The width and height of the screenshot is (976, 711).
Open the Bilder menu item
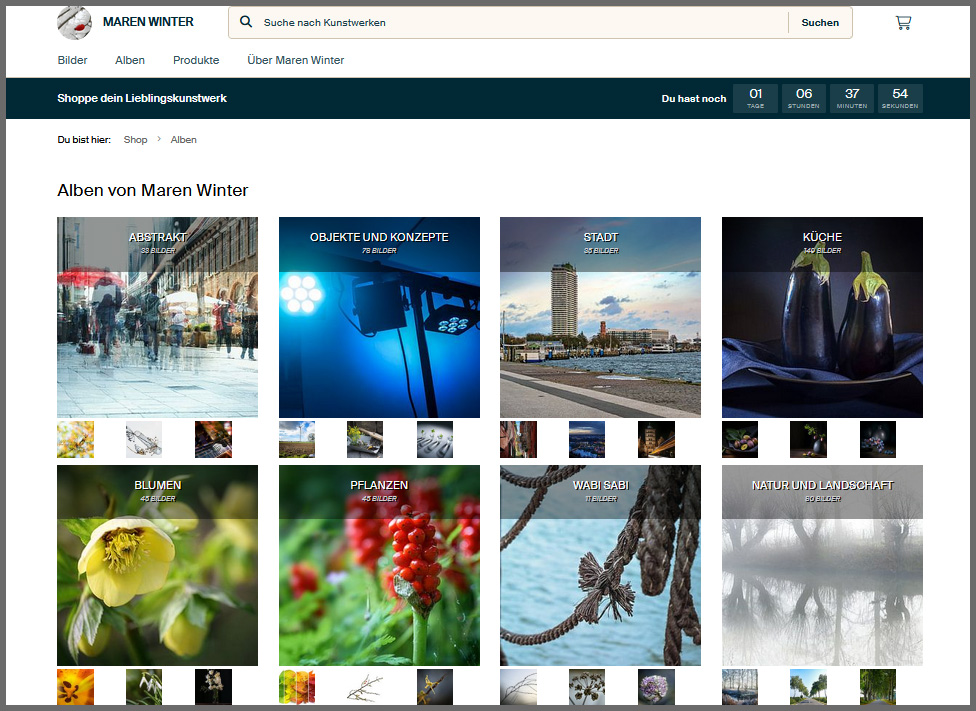[73, 60]
